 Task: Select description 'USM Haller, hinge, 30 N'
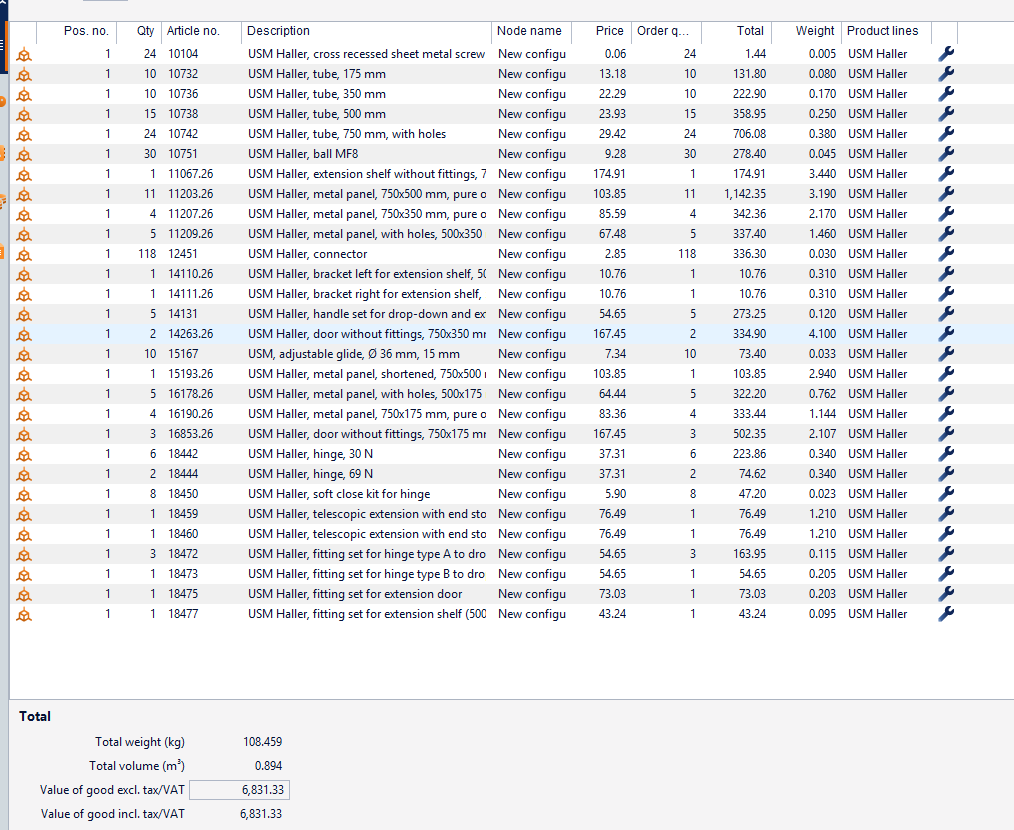click(x=310, y=453)
